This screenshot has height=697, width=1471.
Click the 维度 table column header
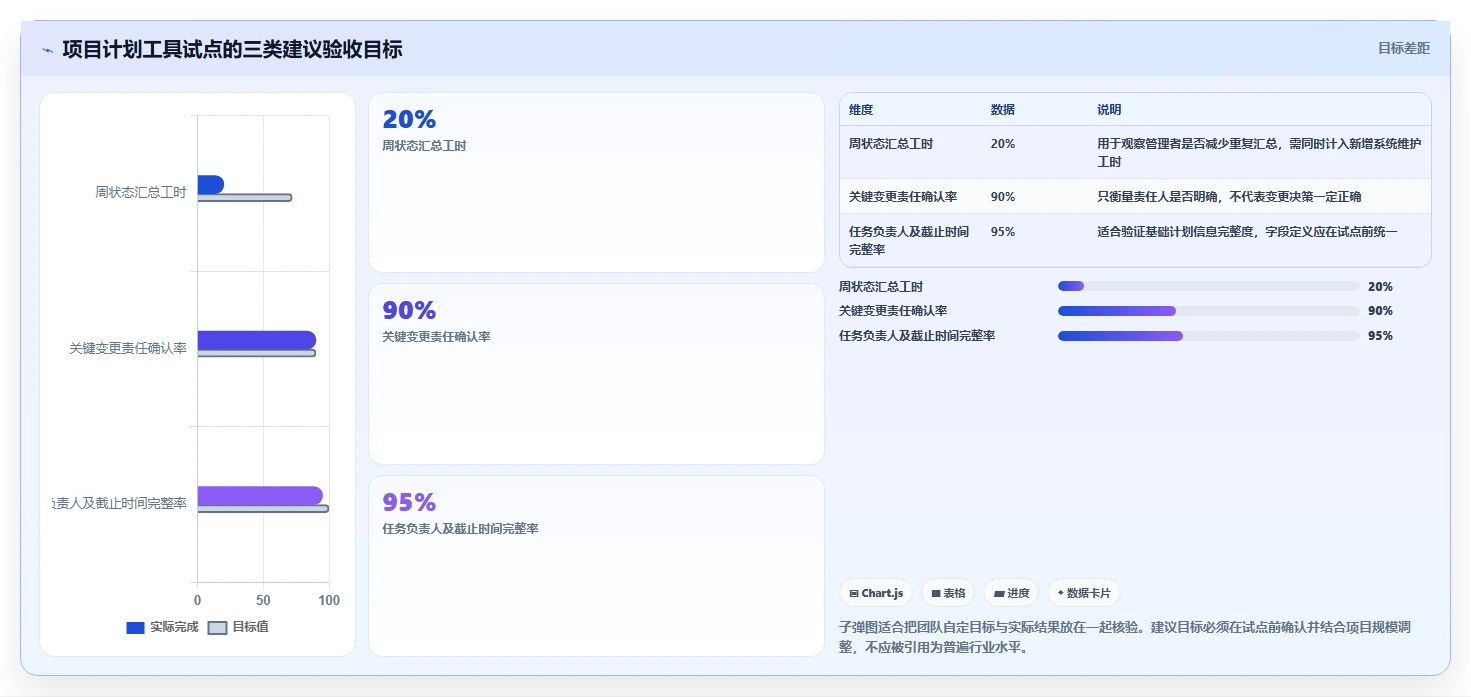point(861,110)
